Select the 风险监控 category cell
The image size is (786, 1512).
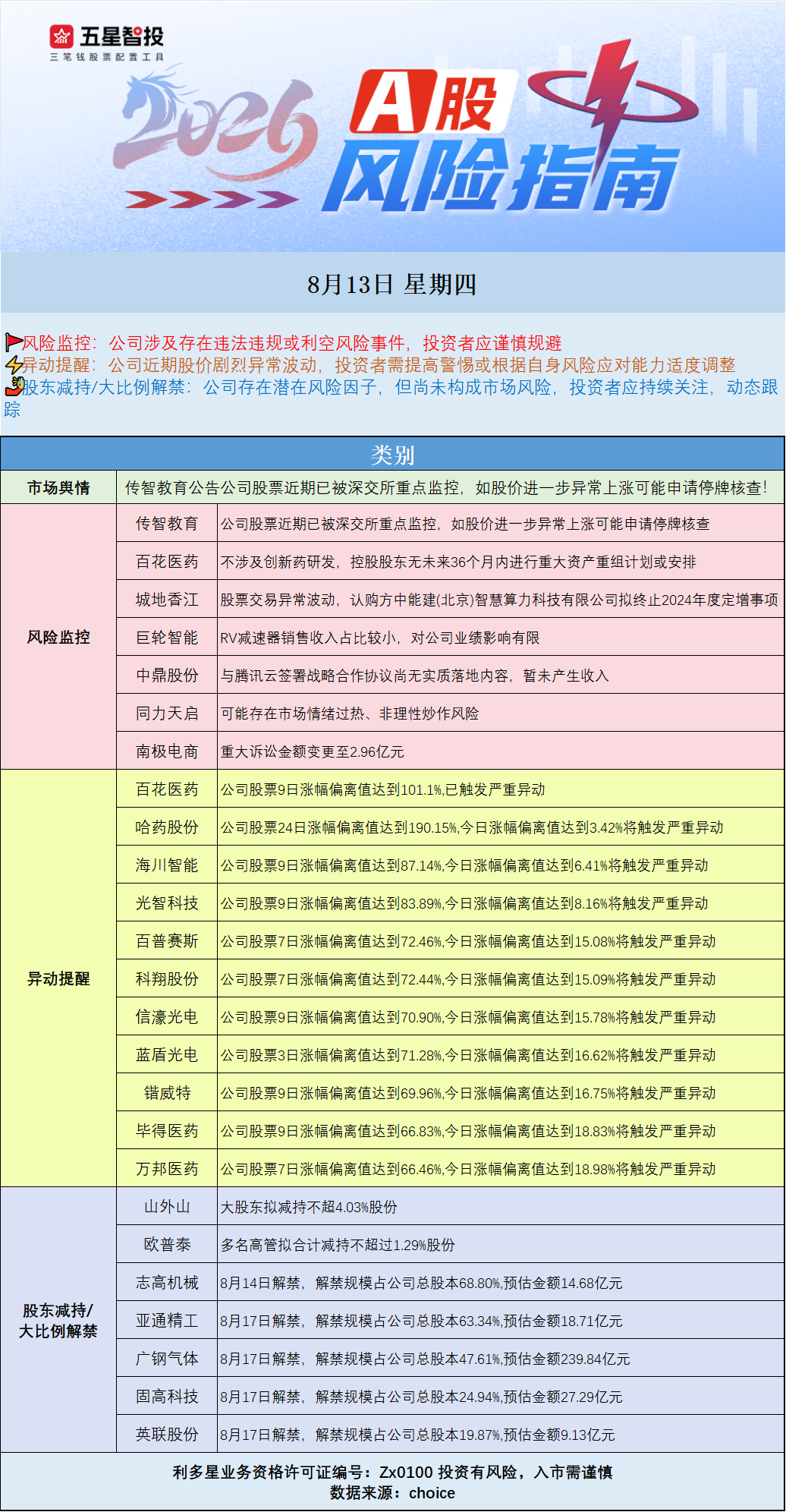(58, 637)
